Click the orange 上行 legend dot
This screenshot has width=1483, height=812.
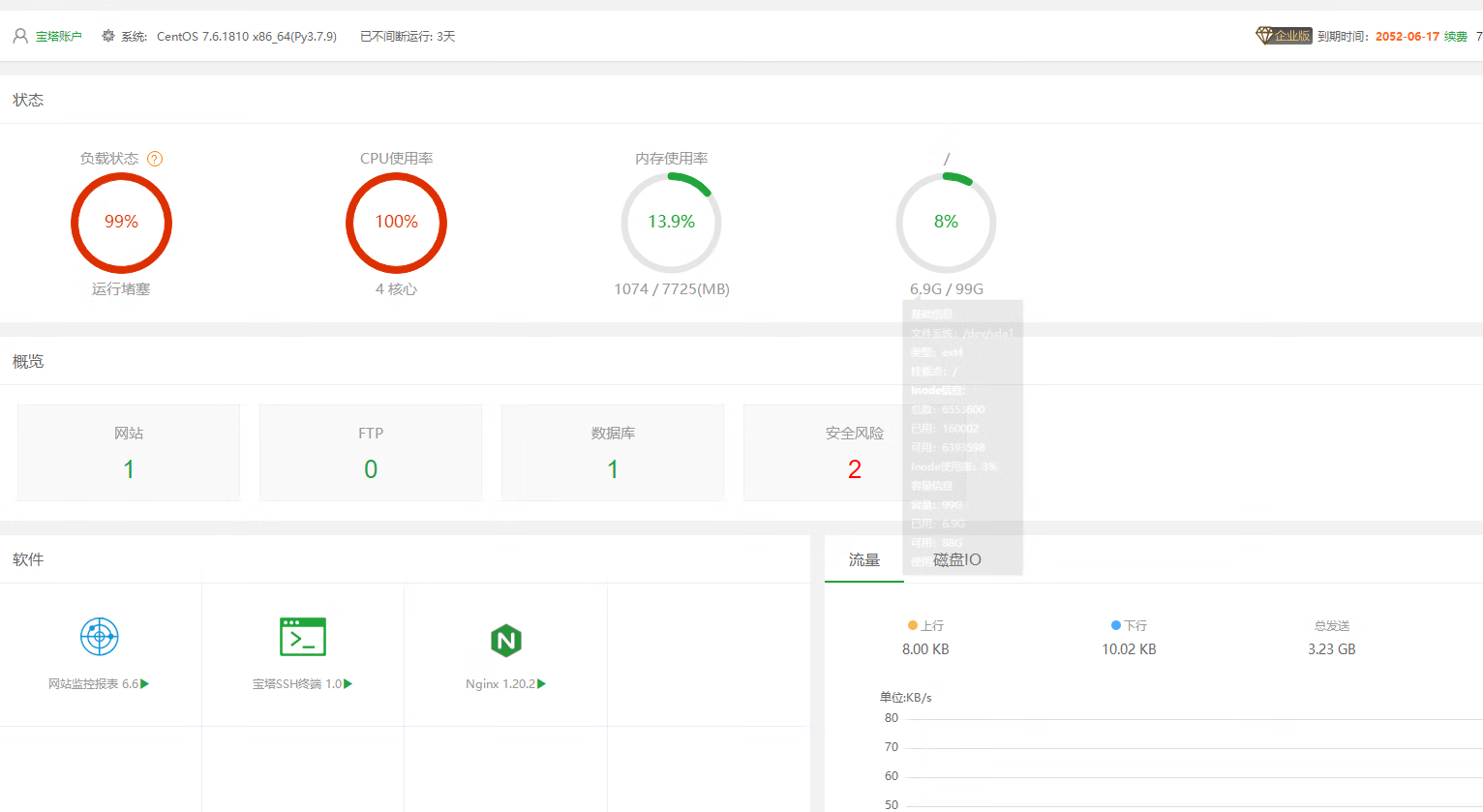pos(913,625)
